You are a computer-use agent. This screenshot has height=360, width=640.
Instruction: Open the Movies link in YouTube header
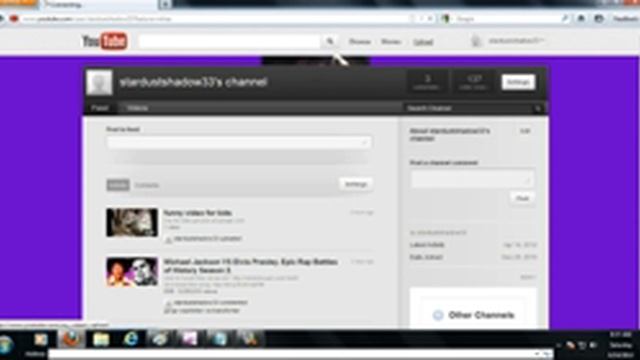tap(391, 42)
